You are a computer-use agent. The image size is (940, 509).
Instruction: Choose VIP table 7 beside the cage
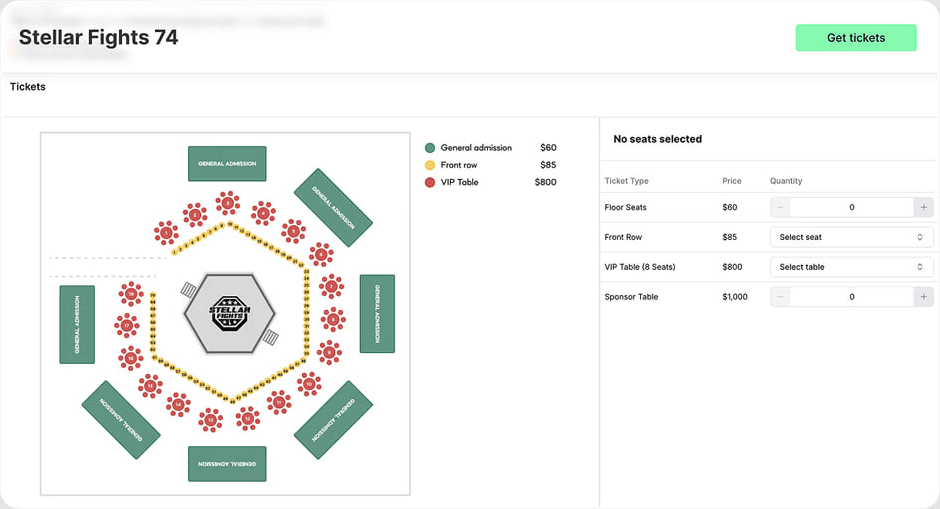[x=331, y=287]
